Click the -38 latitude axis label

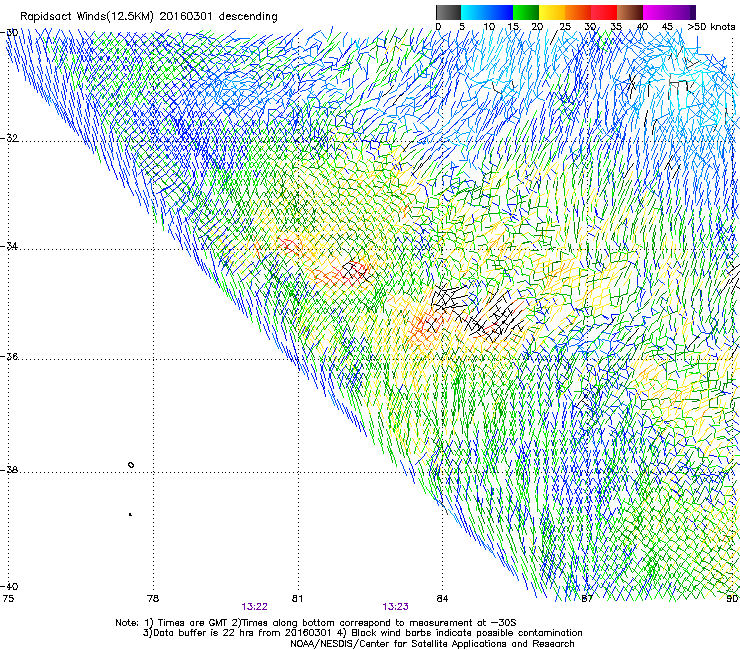click(9, 470)
